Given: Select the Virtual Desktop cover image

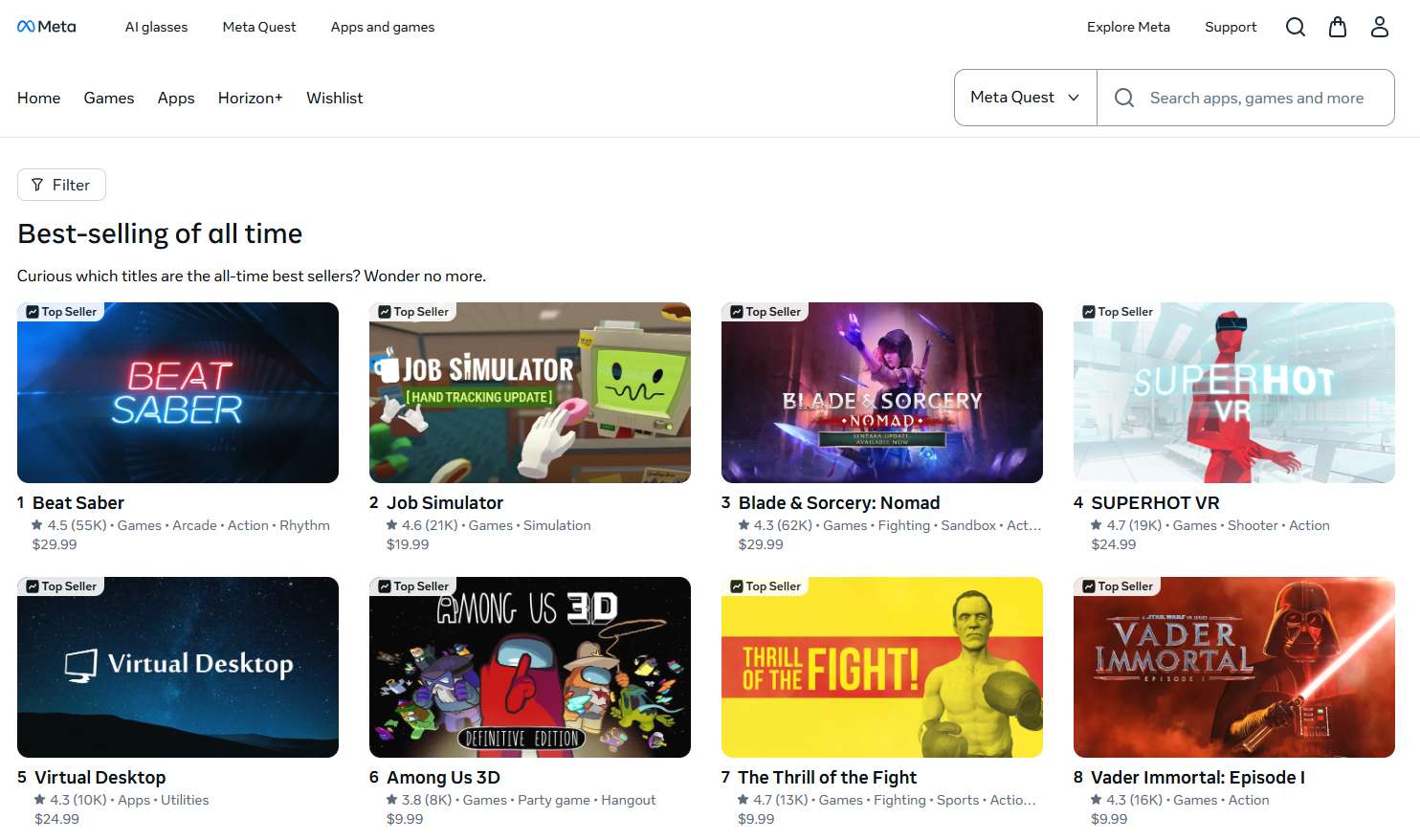Looking at the screenshot, I should coord(178,667).
